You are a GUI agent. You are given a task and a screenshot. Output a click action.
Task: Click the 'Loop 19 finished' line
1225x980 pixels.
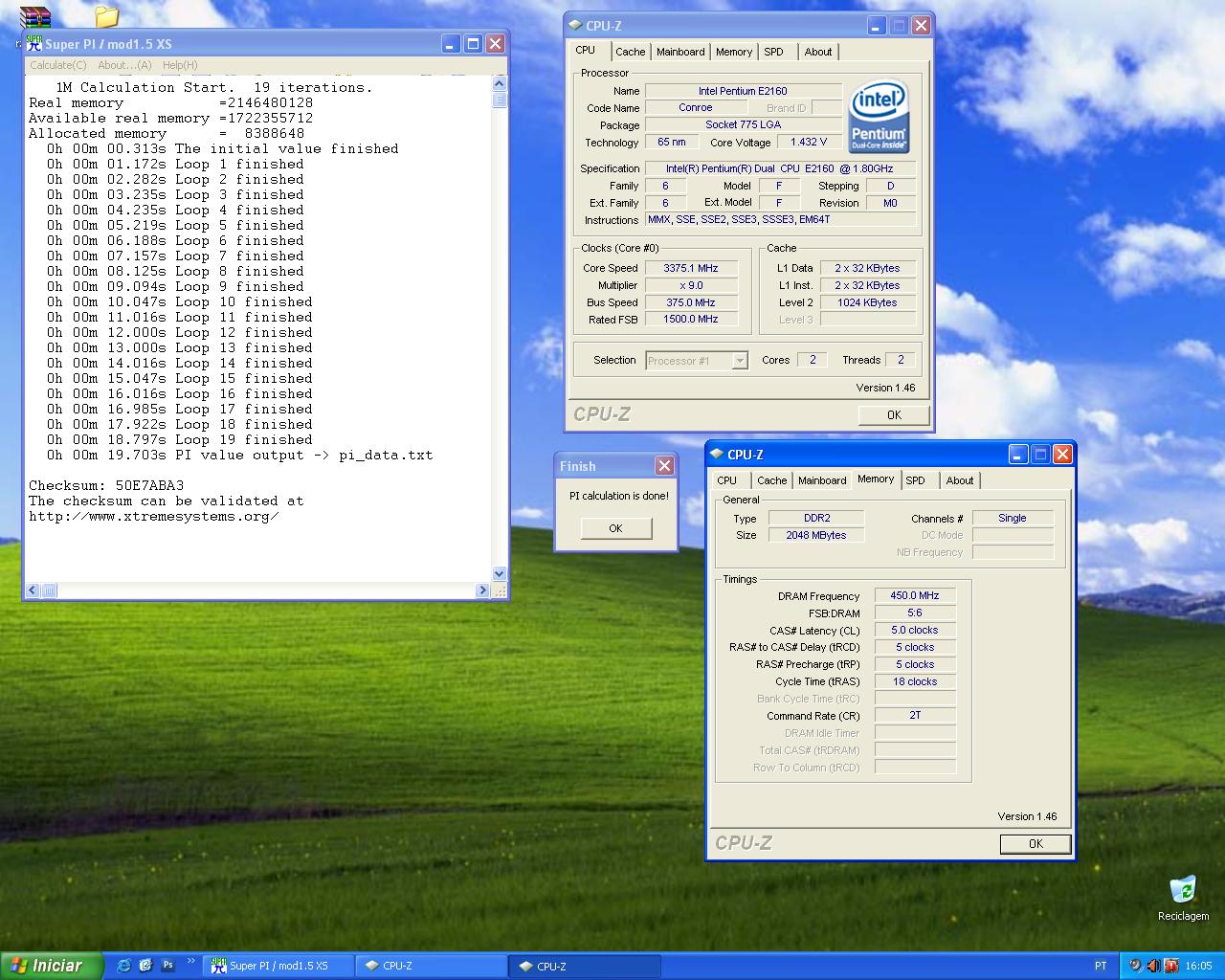click(x=180, y=439)
